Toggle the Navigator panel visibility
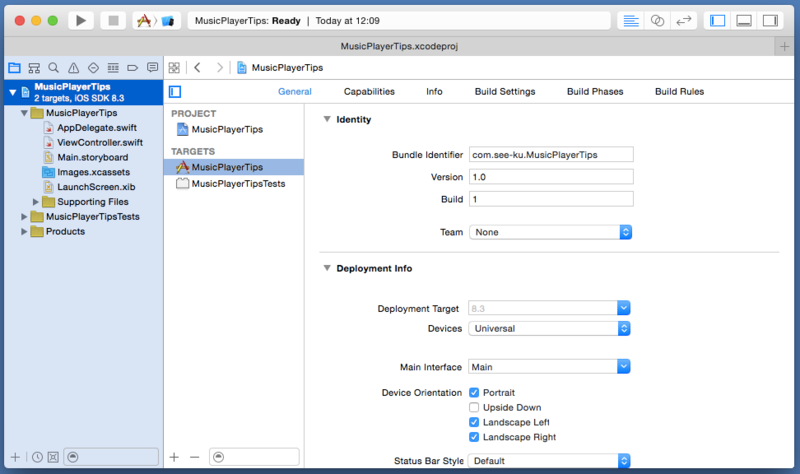800x474 pixels. pyautogui.click(x=717, y=20)
